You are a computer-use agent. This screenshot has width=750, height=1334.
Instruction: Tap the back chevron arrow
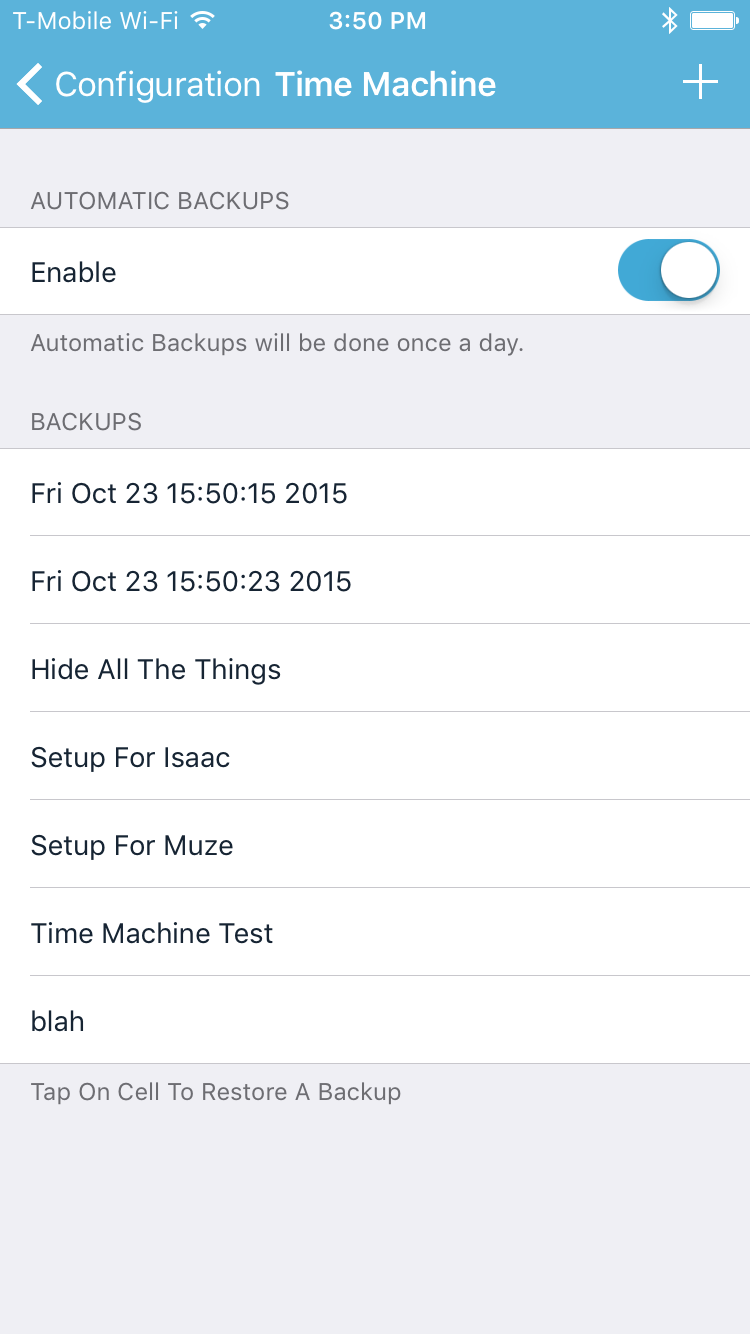pos(31,84)
